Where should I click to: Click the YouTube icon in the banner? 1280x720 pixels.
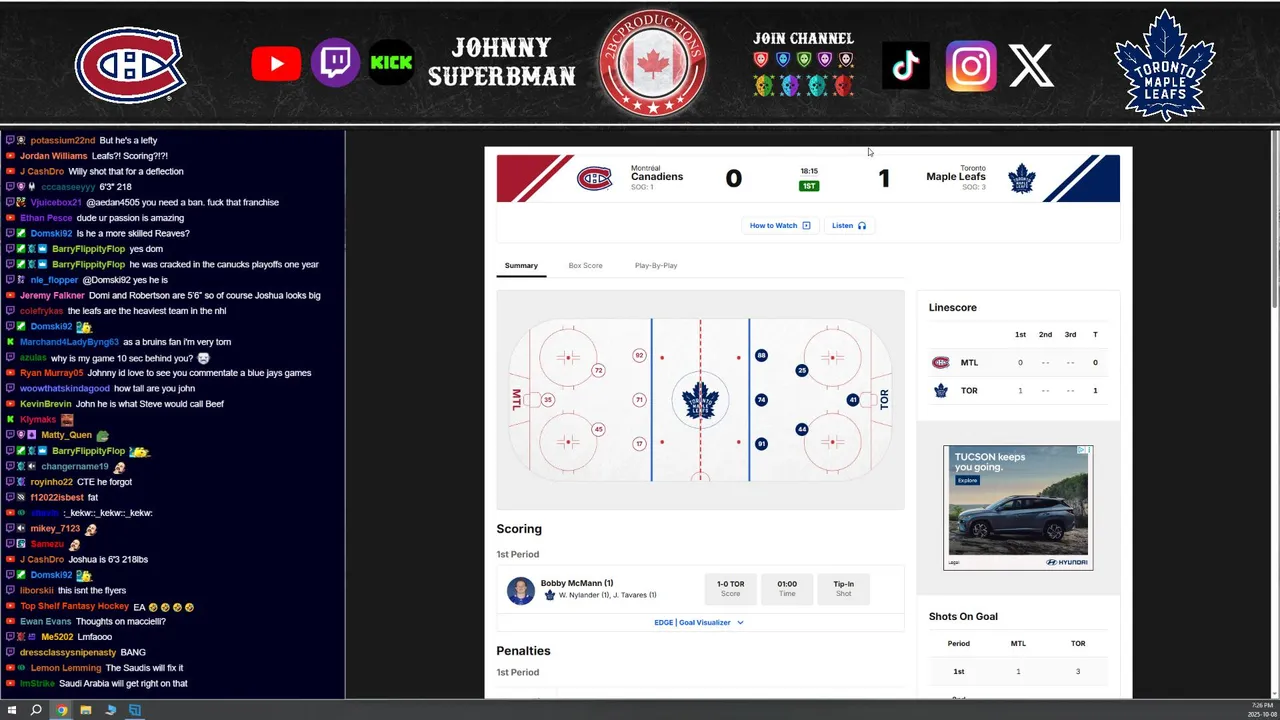(276, 65)
